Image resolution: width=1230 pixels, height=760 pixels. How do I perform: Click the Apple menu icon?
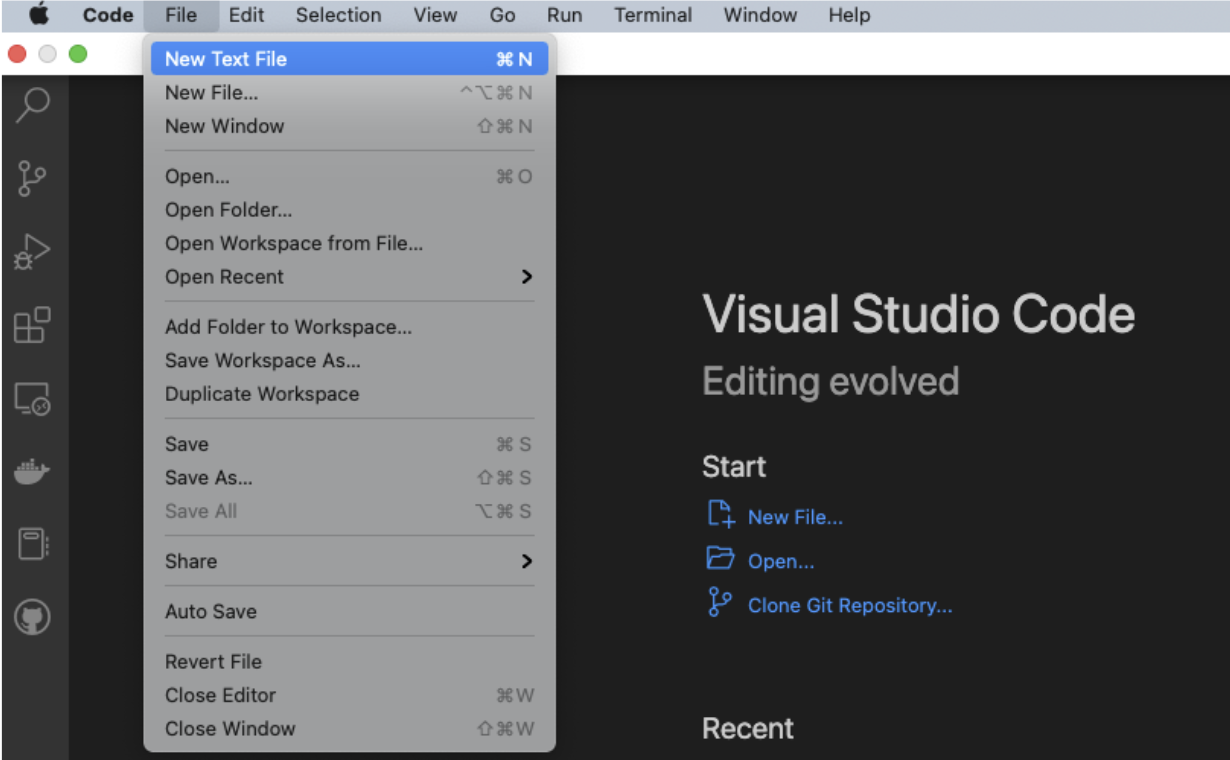(39, 15)
